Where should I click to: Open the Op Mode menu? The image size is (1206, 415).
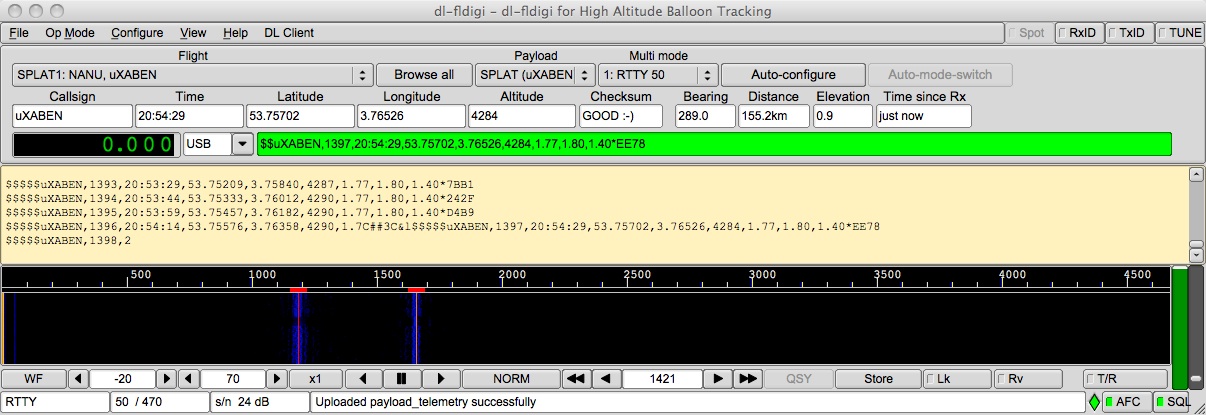tap(70, 33)
